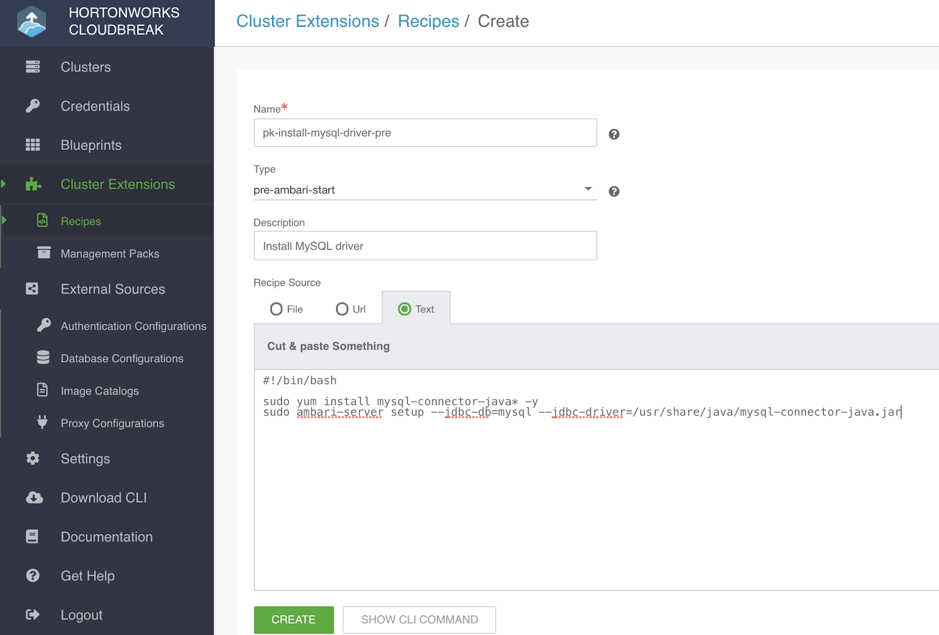Click the Logout icon in sidebar

(33, 615)
